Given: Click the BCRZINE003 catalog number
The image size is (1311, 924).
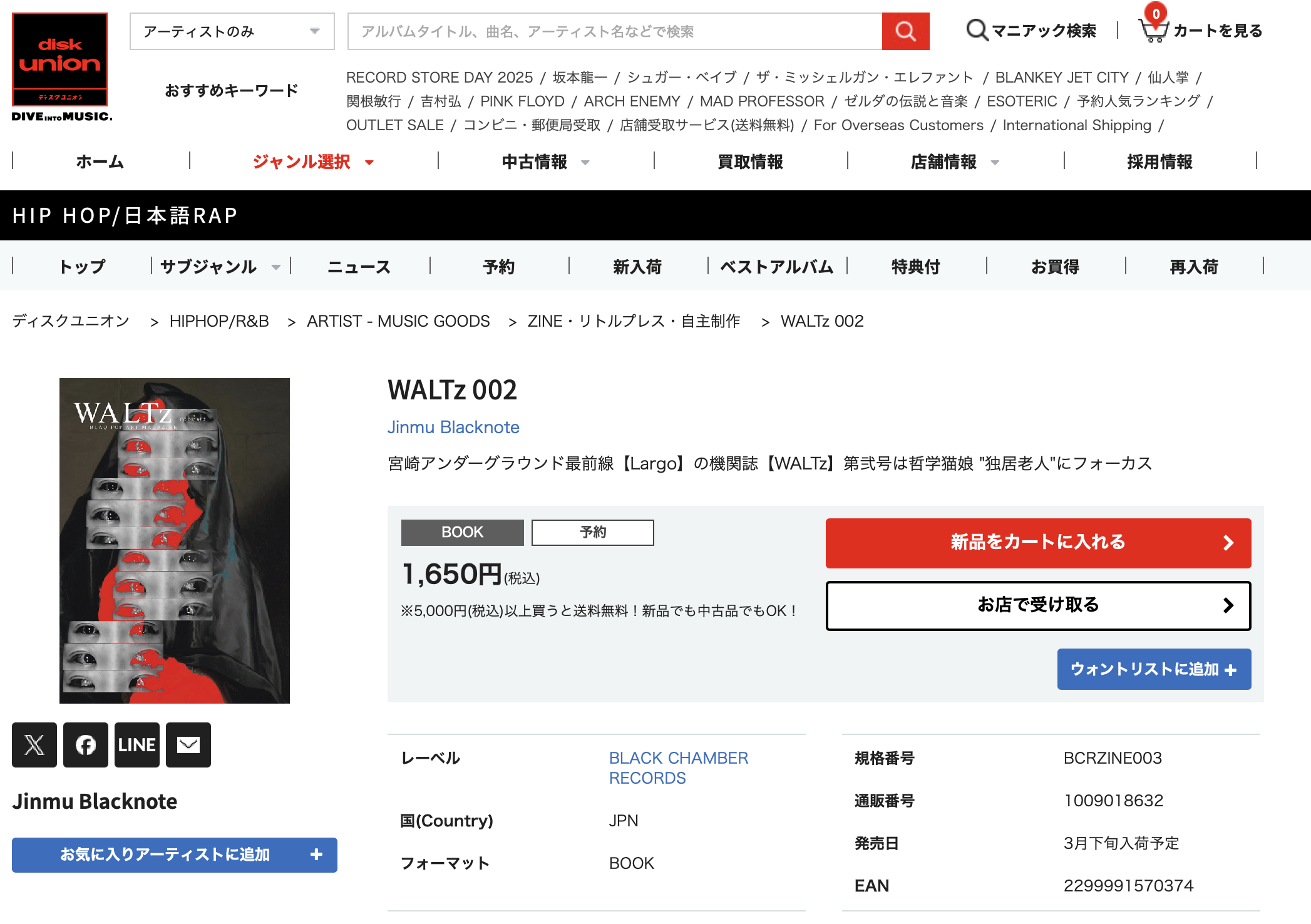Looking at the screenshot, I should coord(1113,758).
